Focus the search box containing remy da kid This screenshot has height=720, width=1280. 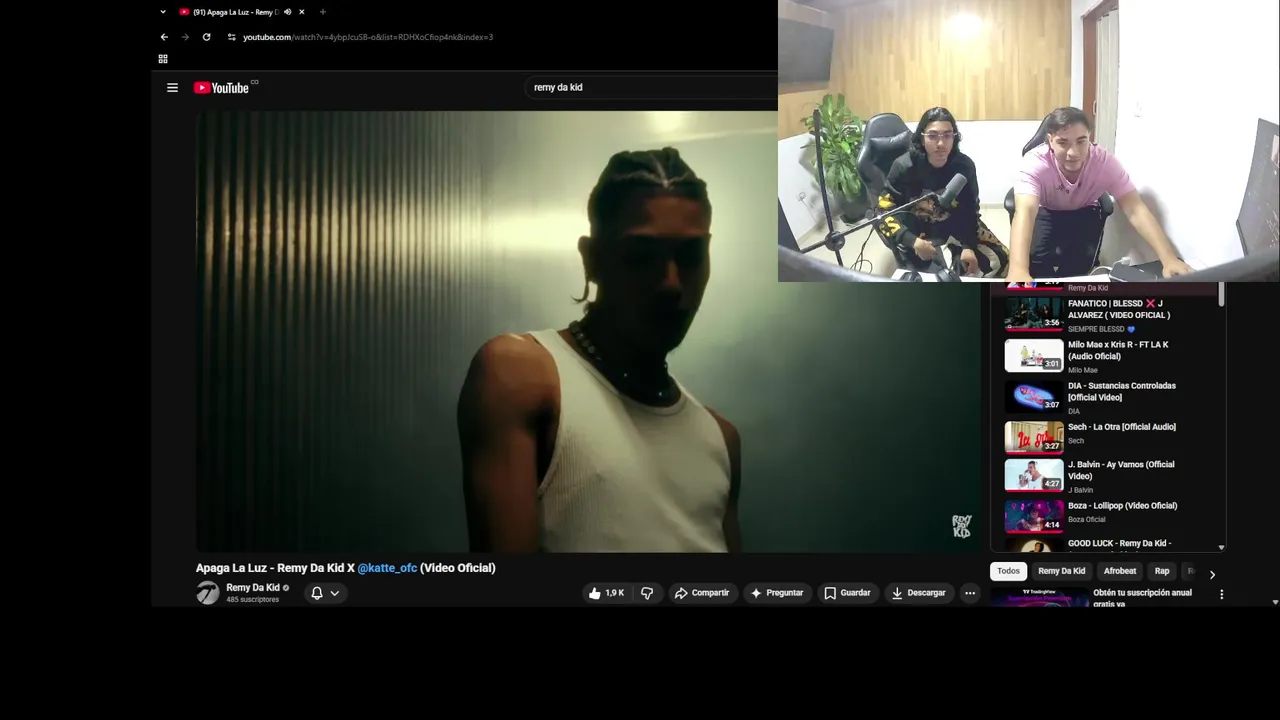click(x=650, y=88)
